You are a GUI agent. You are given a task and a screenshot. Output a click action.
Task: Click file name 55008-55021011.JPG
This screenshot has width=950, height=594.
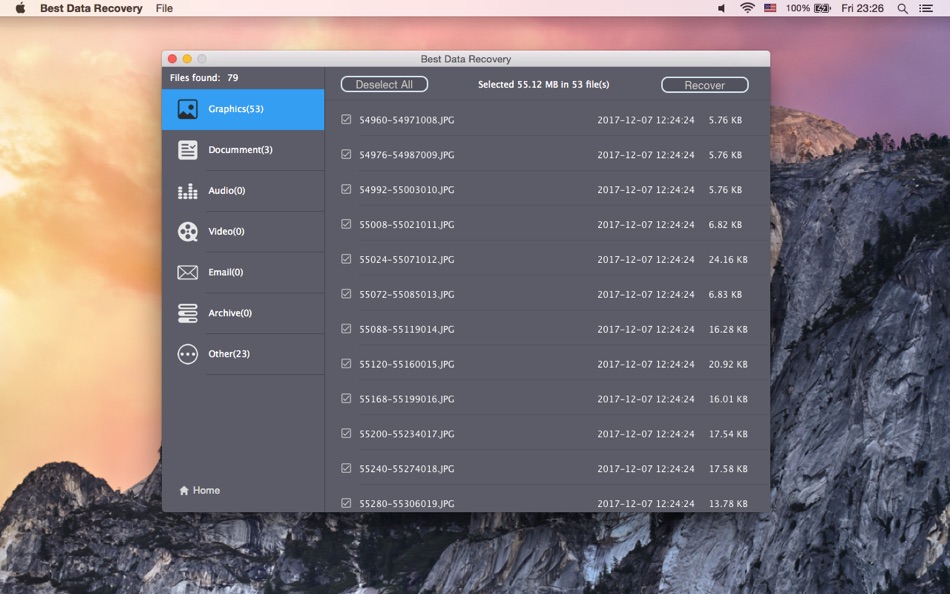coord(407,224)
